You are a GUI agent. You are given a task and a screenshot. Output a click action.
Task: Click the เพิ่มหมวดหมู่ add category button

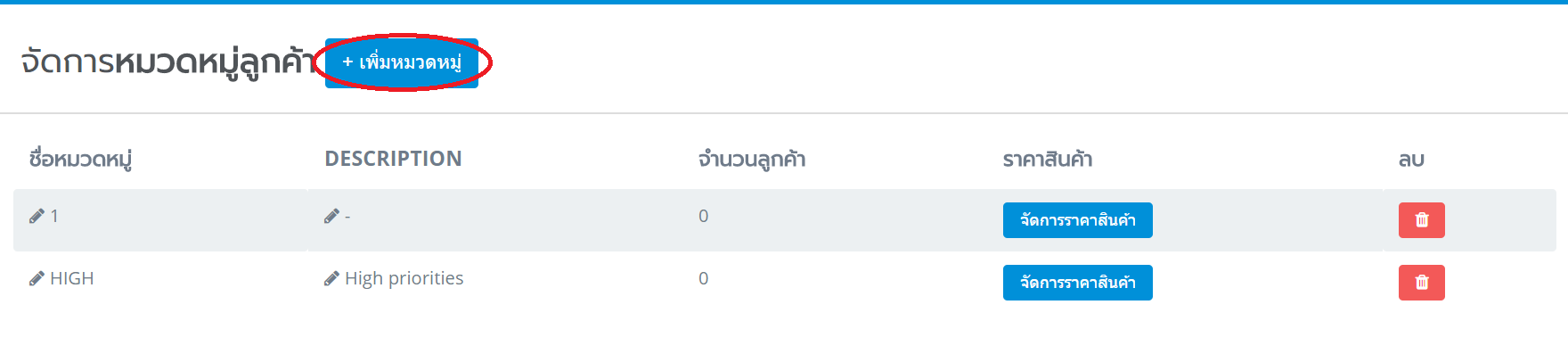click(402, 62)
